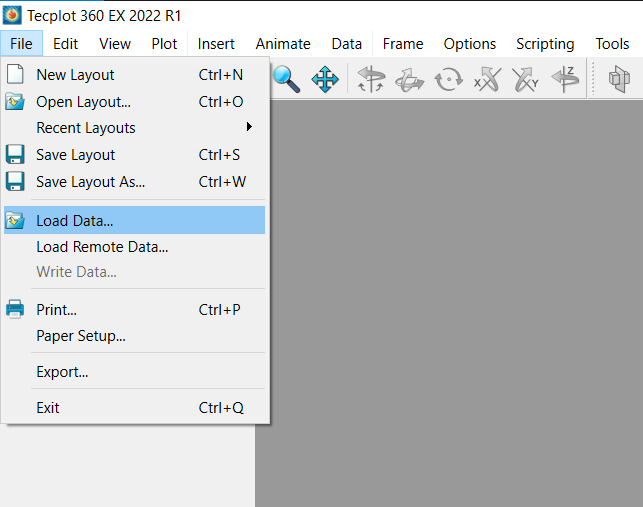Image resolution: width=643 pixels, height=507 pixels.
Task: Choose Print... from File menu
Action: coord(135,309)
